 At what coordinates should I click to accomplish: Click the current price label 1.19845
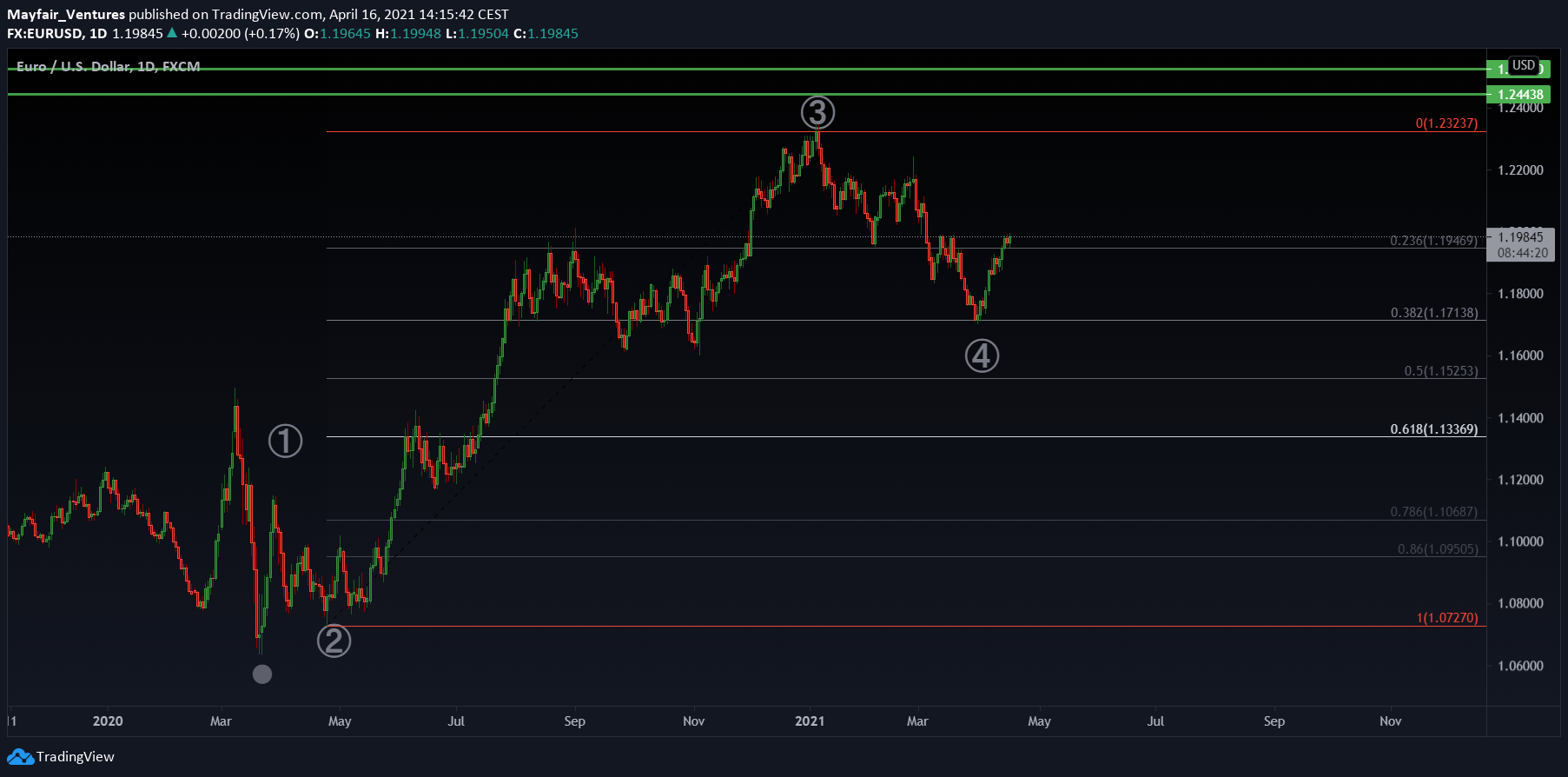pyautogui.click(x=1520, y=236)
